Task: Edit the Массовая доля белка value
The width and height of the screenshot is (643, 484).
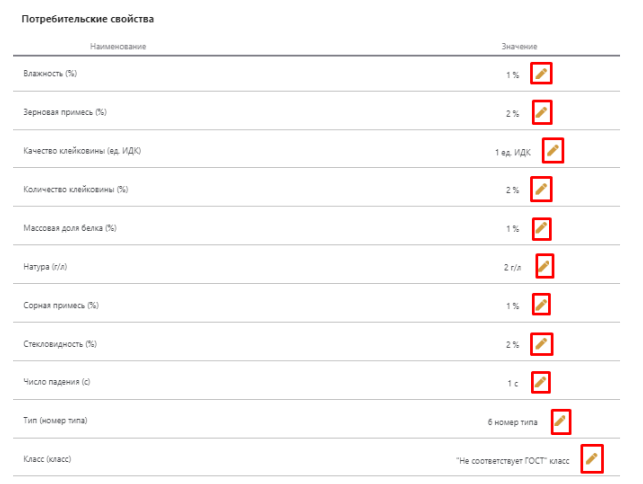Action: click(541, 228)
